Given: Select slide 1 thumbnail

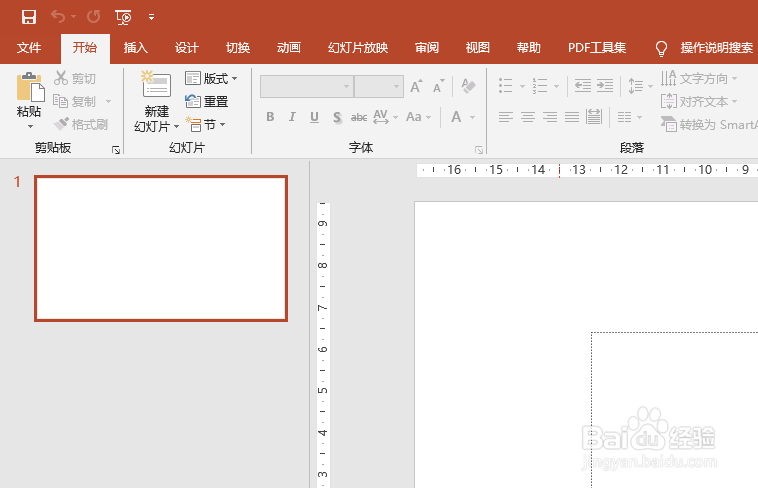Looking at the screenshot, I should click(161, 249).
